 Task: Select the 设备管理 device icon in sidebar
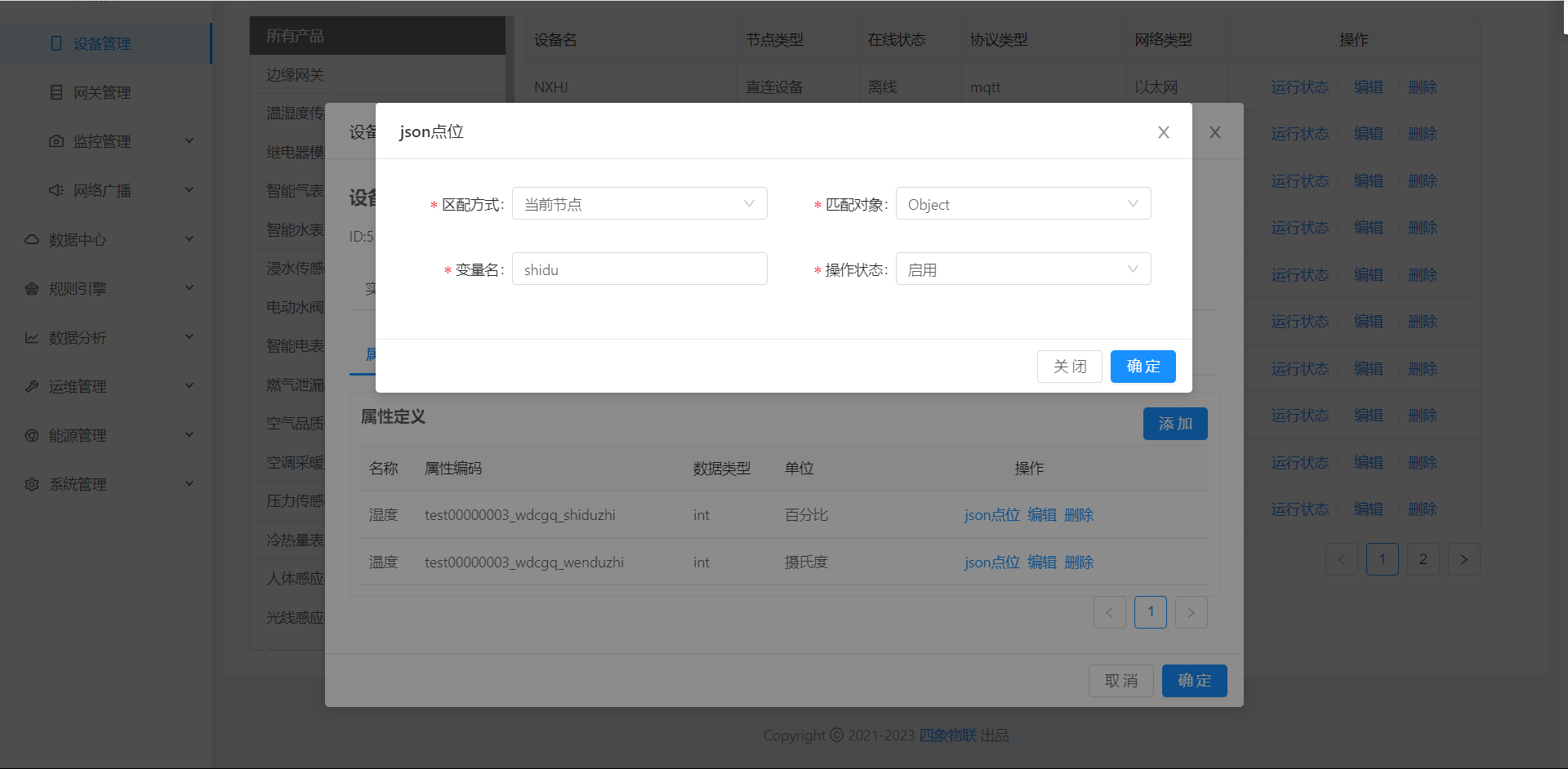pos(56,43)
